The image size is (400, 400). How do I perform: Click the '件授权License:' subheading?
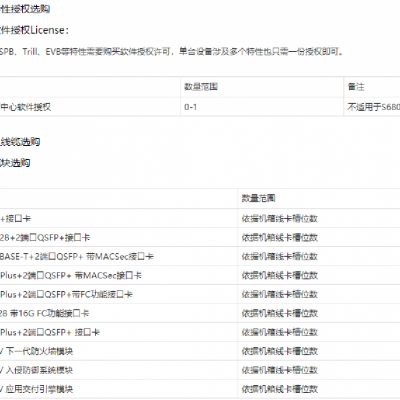coord(34,30)
